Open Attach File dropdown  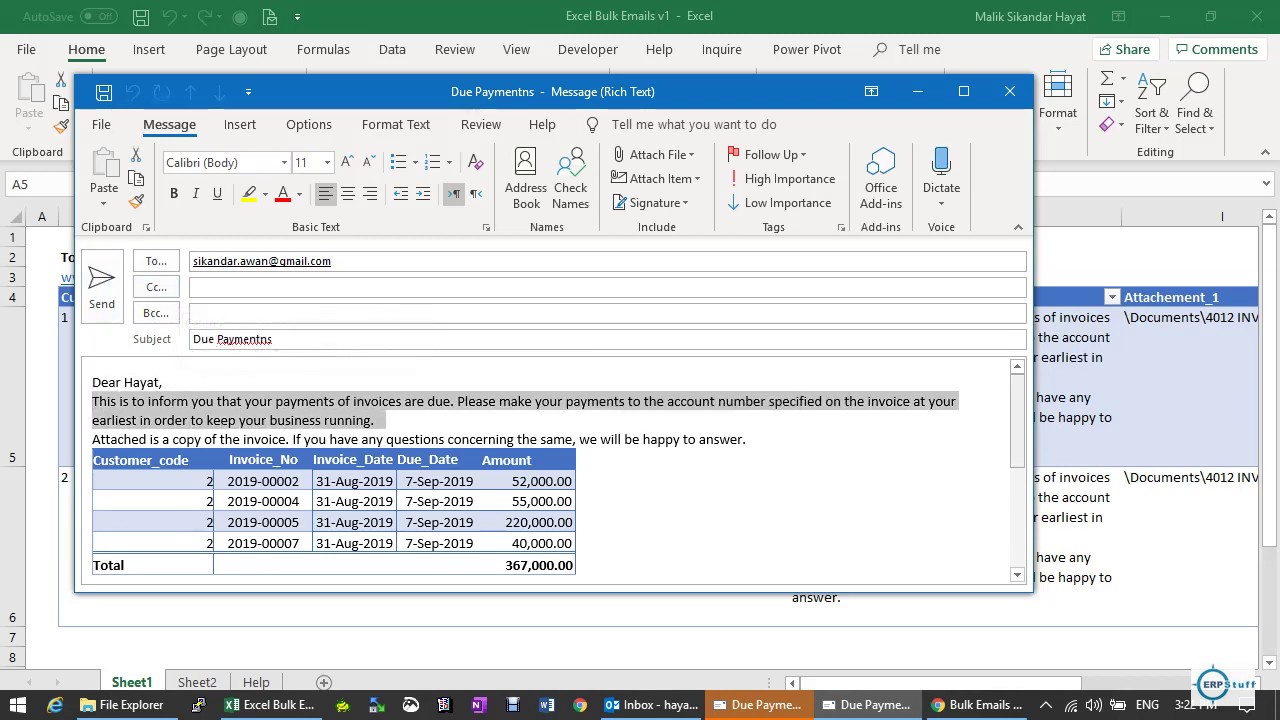click(x=654, y=155)
